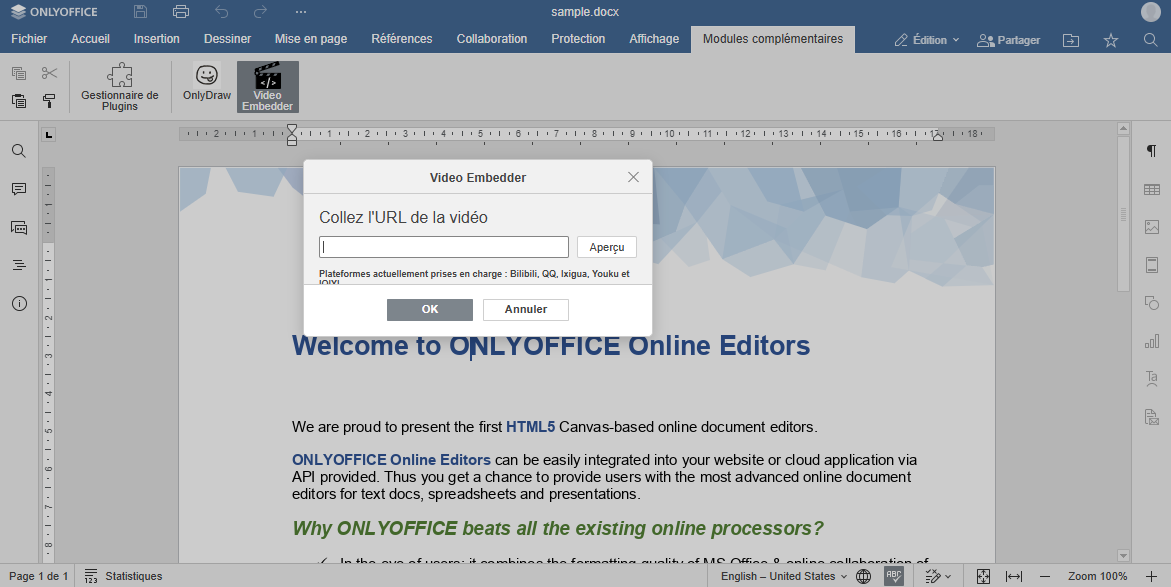Open the info/about panel in left sidebar

click(19, 303)
